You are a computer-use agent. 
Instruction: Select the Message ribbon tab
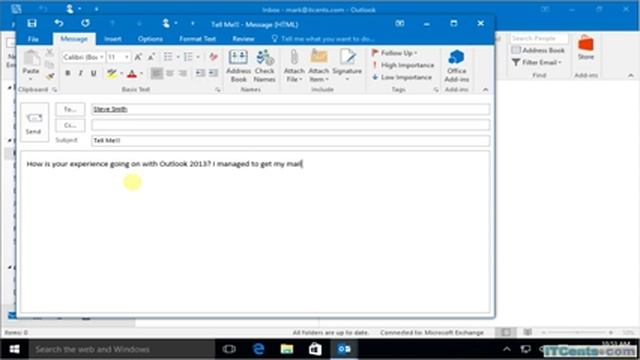[x=74, y=39]
